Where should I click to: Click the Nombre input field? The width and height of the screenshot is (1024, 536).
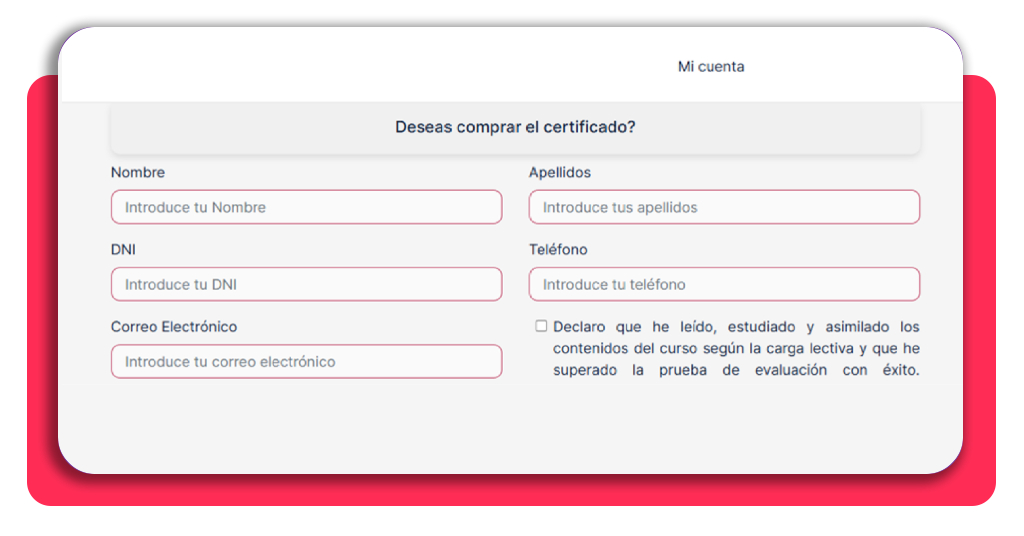coord(306,207)
